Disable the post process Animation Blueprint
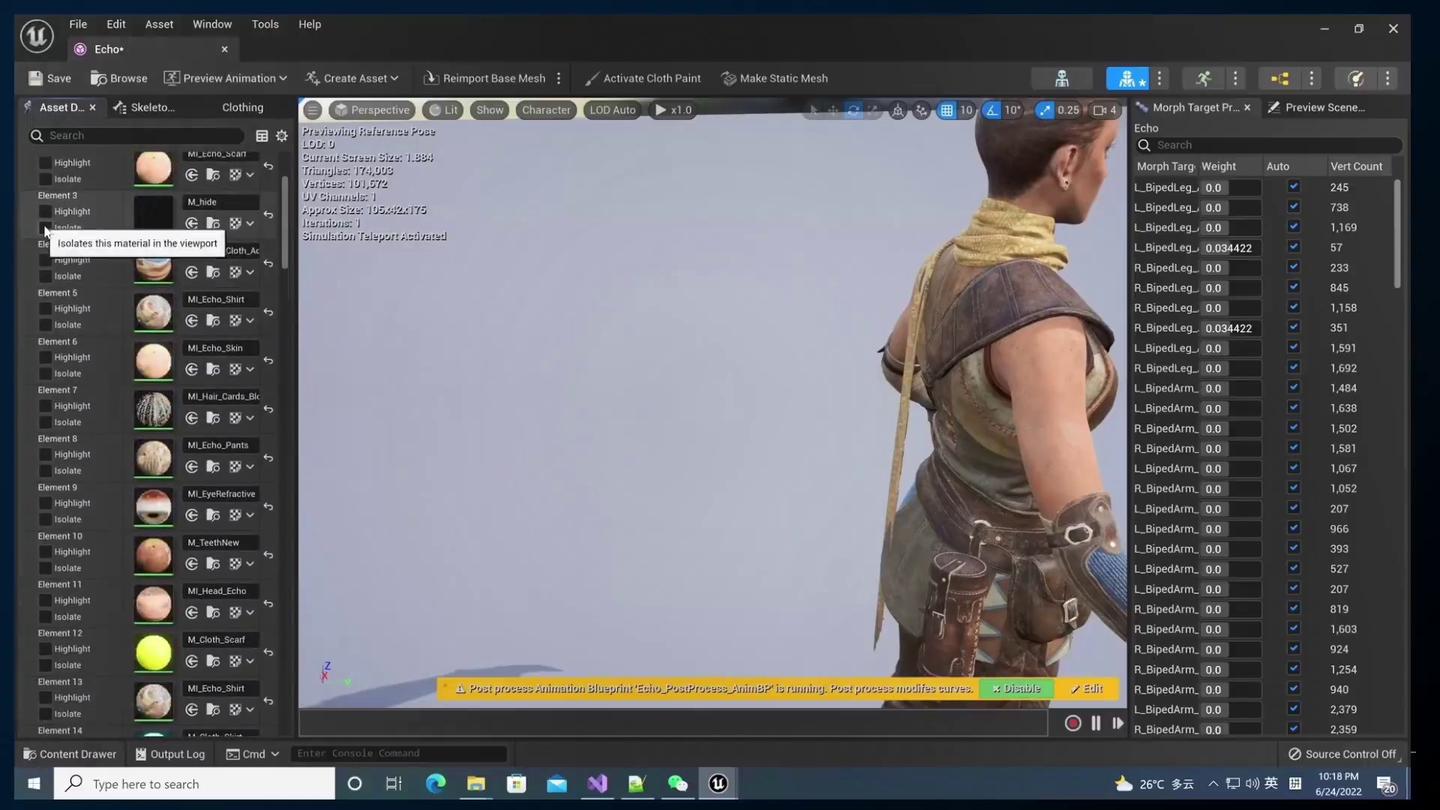1440x810 pixels. 1015,689
